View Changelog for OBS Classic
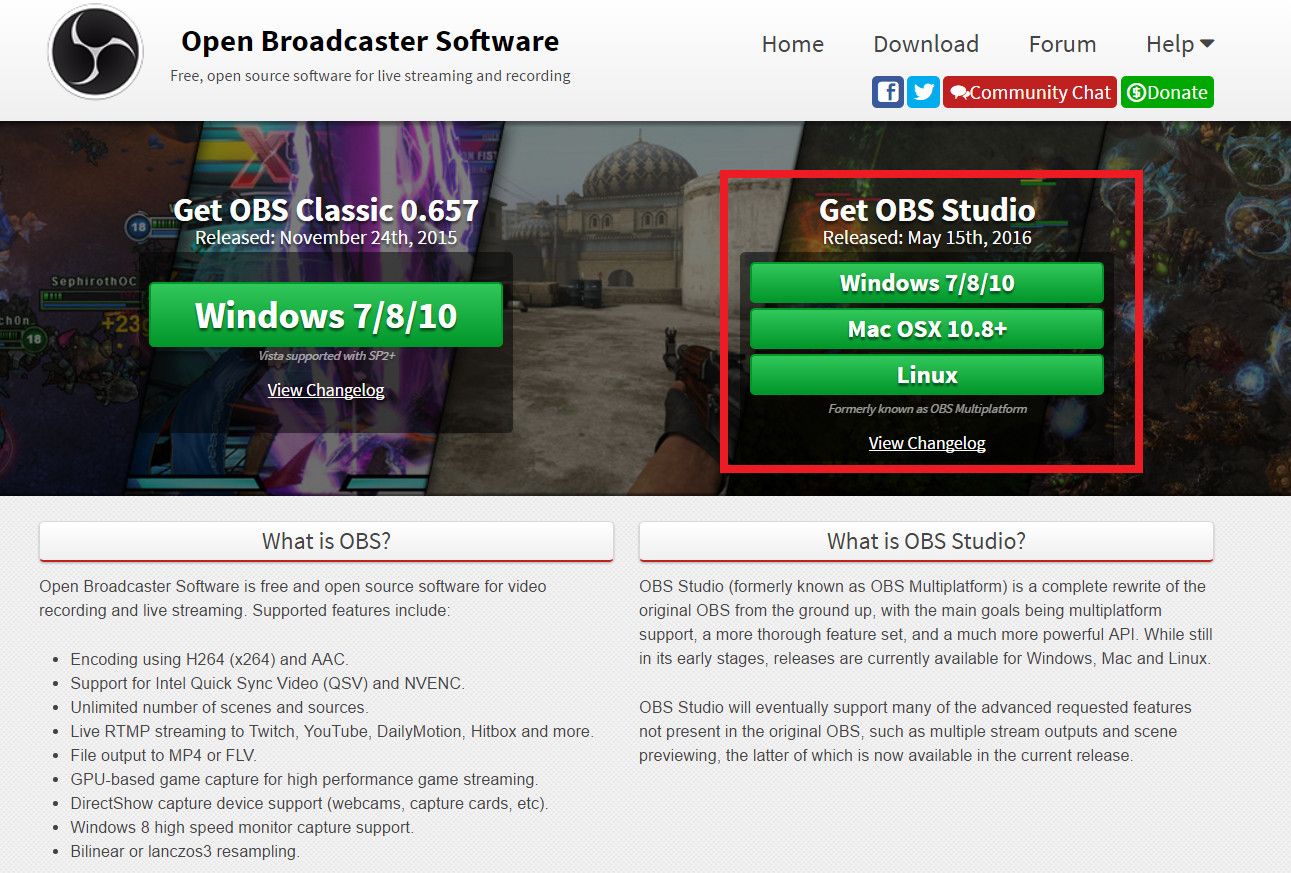This screenshot has width=1291, height=873. click(x=326, y=390)
